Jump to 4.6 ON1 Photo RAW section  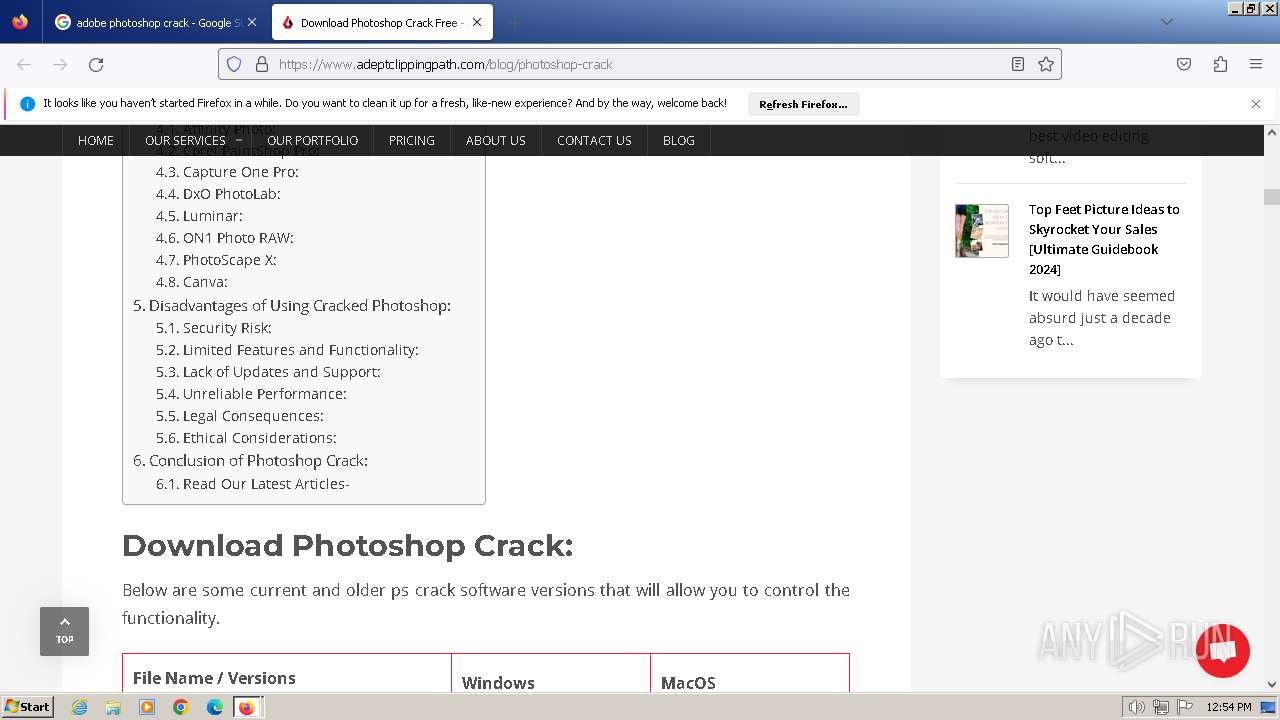(x=225, y=238)
